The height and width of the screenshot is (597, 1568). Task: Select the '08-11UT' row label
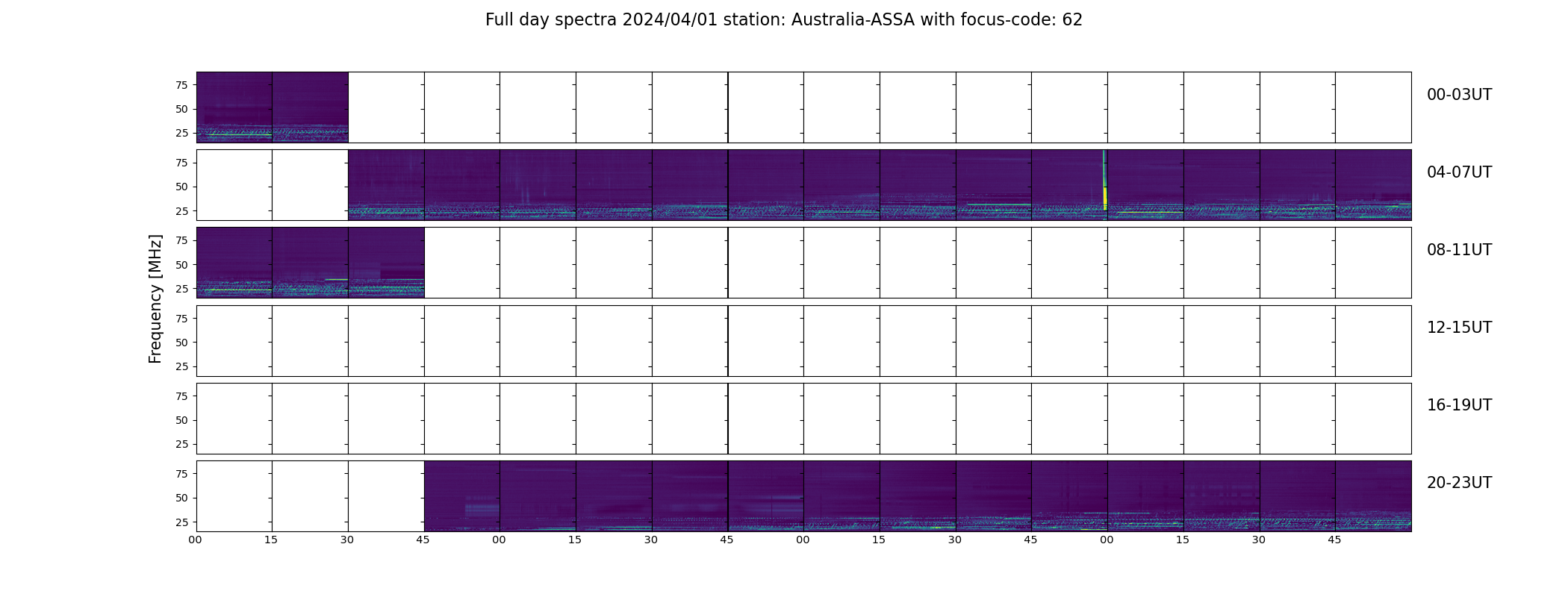coord(1459,250)
